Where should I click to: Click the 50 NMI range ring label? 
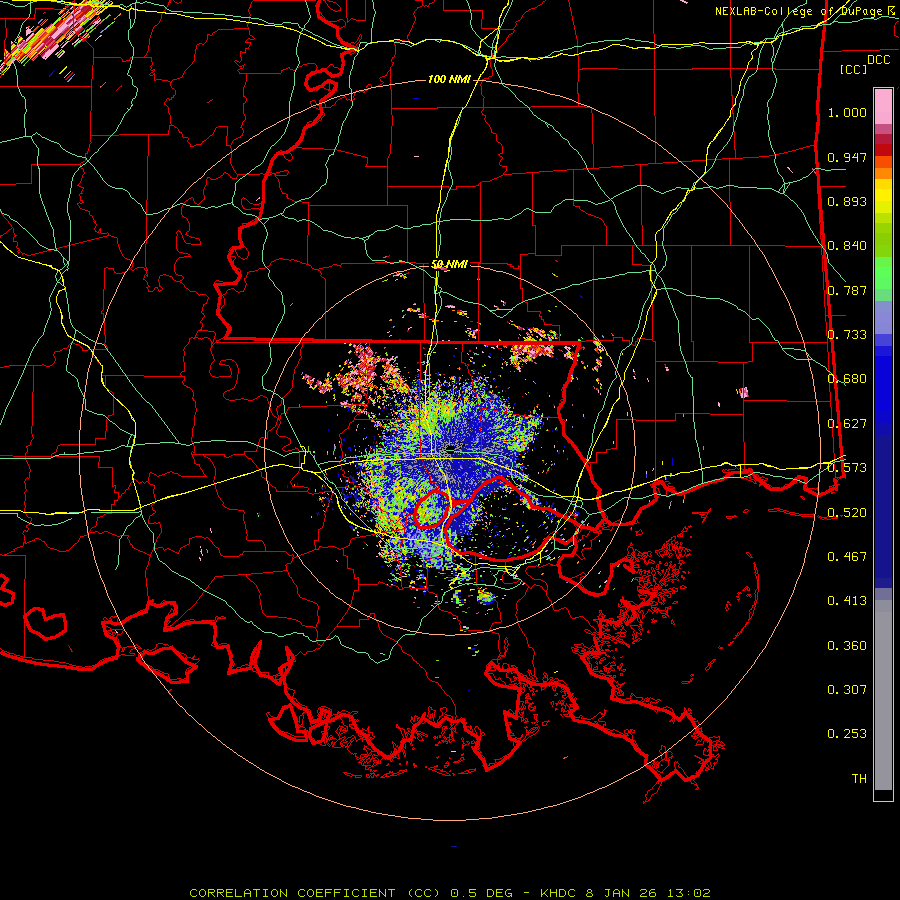449,264
